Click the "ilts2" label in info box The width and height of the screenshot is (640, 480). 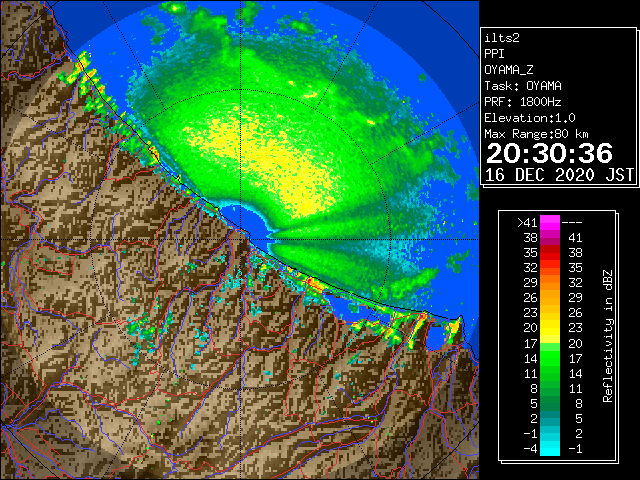click(502, 38)
